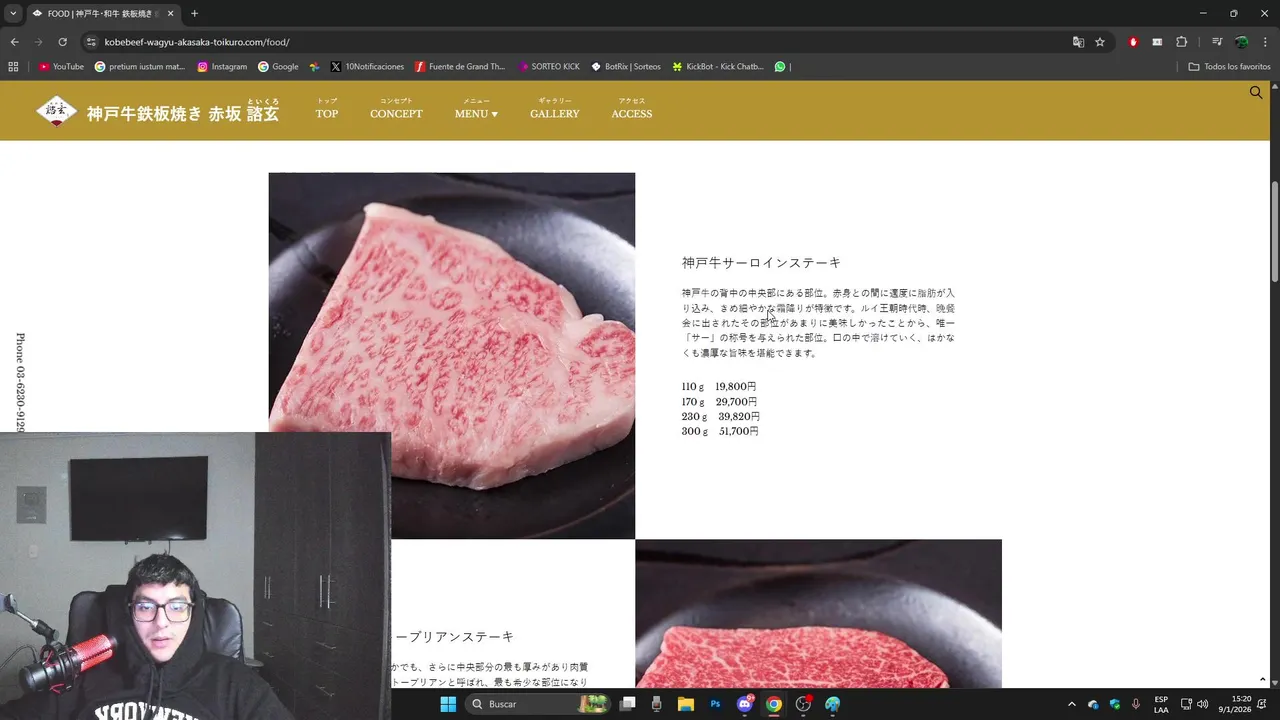
Task: Open the ACCESS page
Action: pos(632,110)
